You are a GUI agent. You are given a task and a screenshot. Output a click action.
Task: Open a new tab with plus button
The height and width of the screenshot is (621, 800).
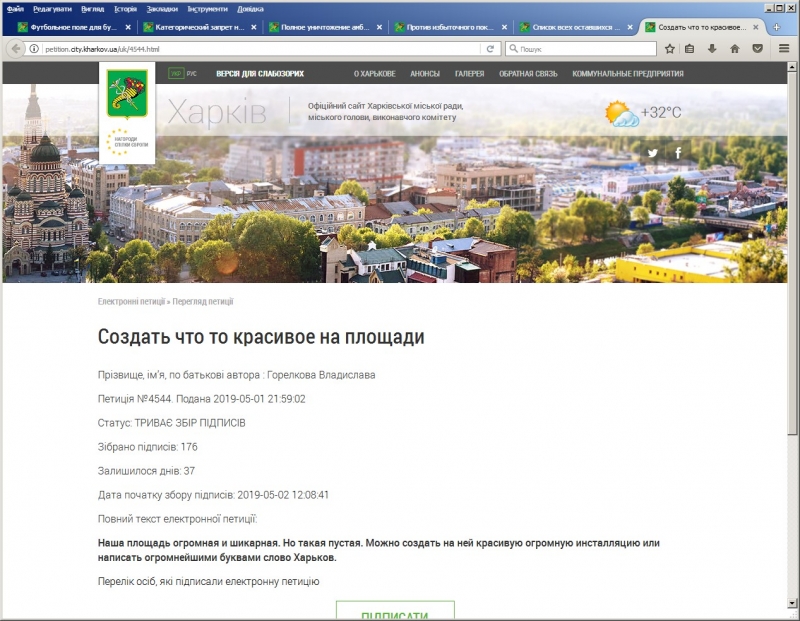click(x=774, y=27)
